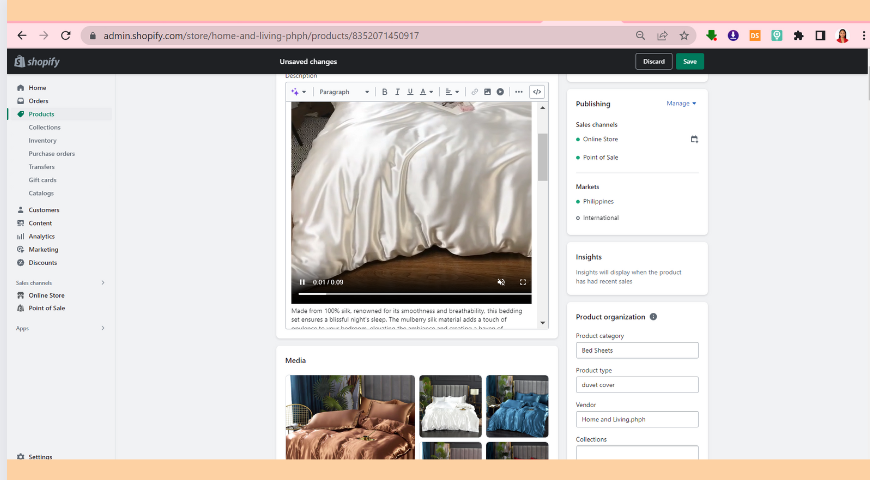Open Inventory under Products

pyautogui.click(x=42, y=141)
